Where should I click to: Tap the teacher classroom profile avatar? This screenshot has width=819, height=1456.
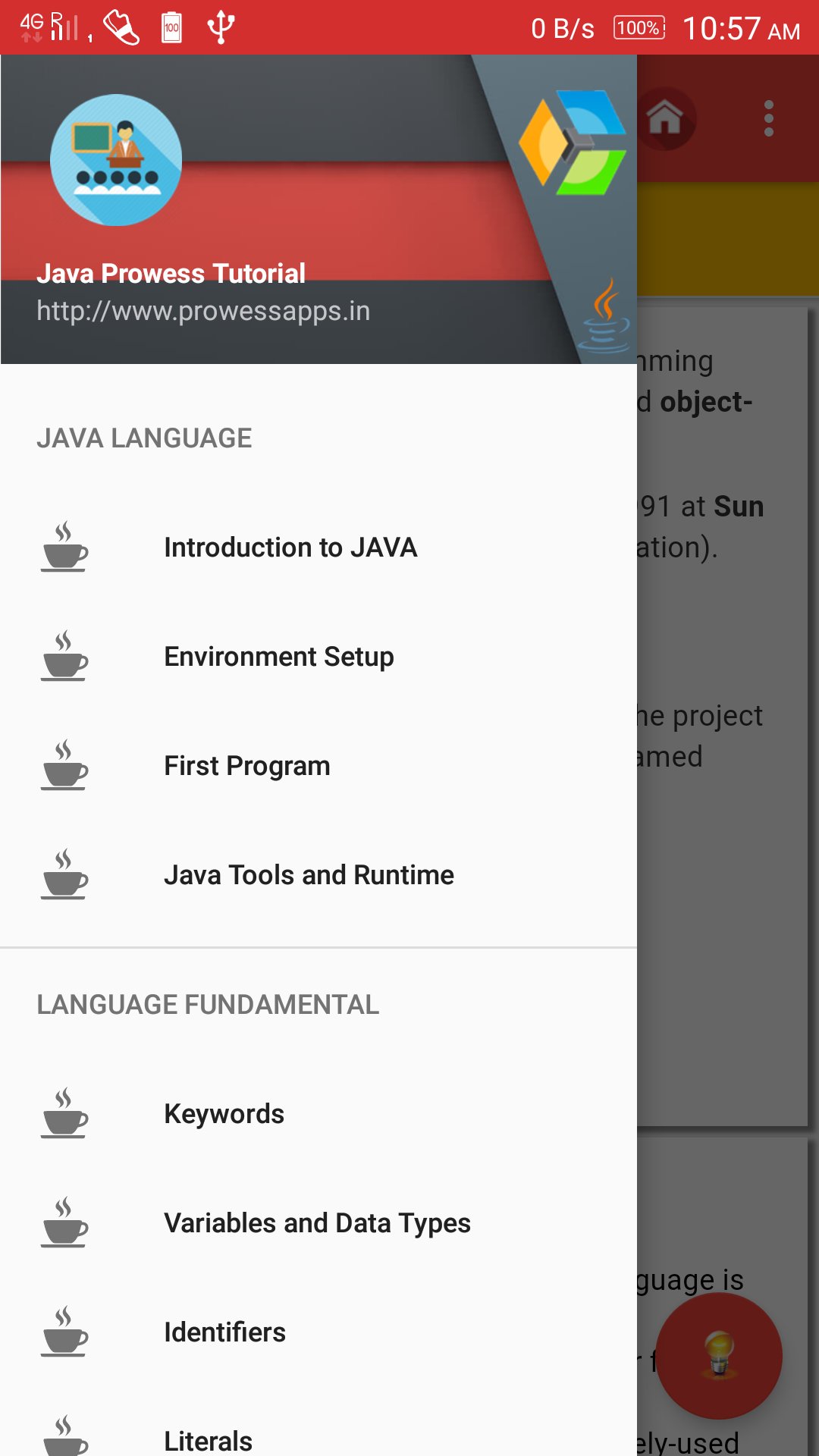[x=116, y=160]
